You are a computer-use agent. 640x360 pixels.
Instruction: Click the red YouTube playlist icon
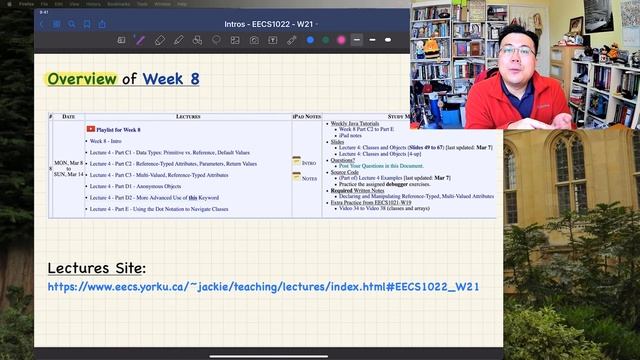[91, 129]
